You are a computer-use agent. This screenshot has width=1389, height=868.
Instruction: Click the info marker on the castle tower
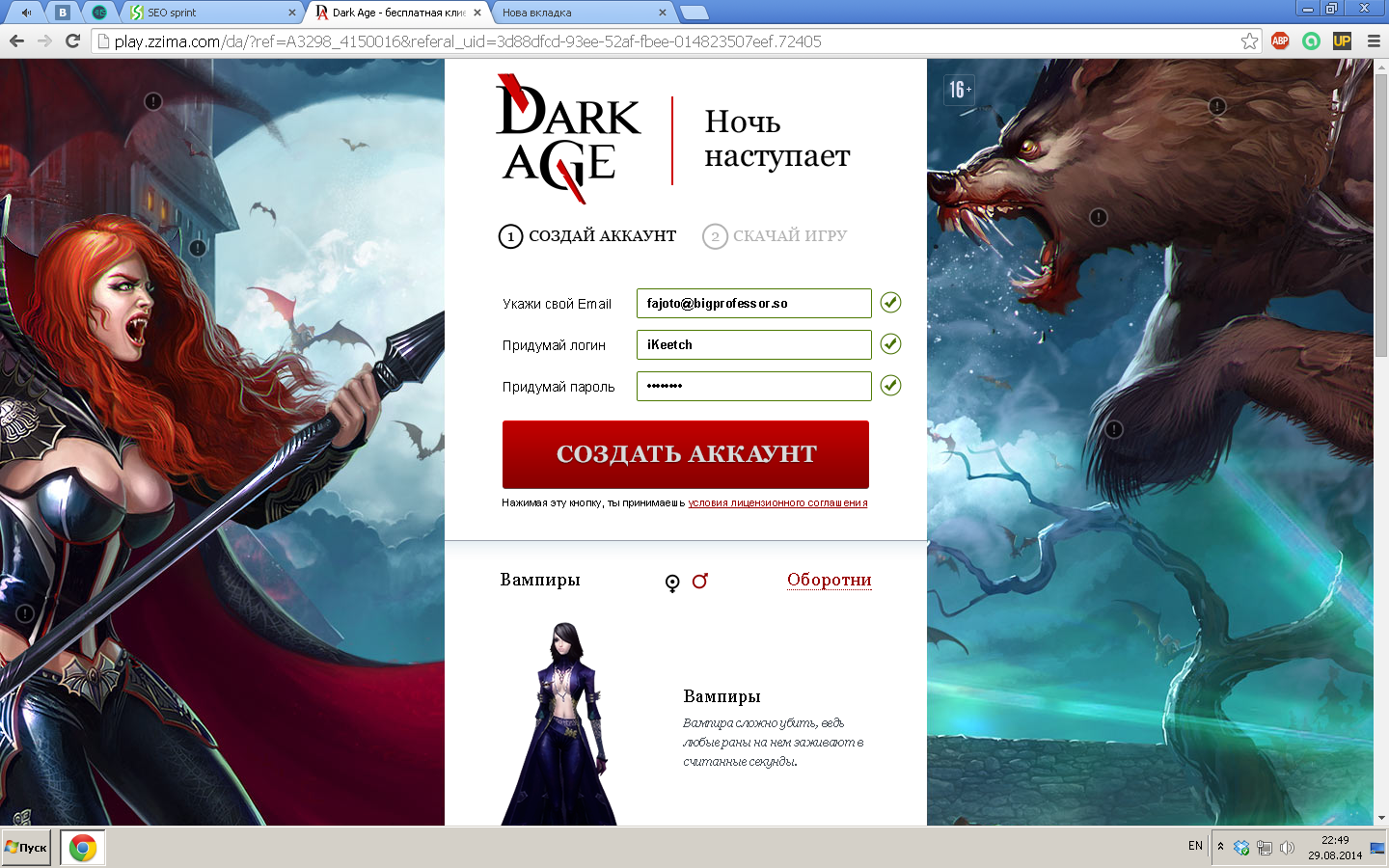click(x=198, y=248)
